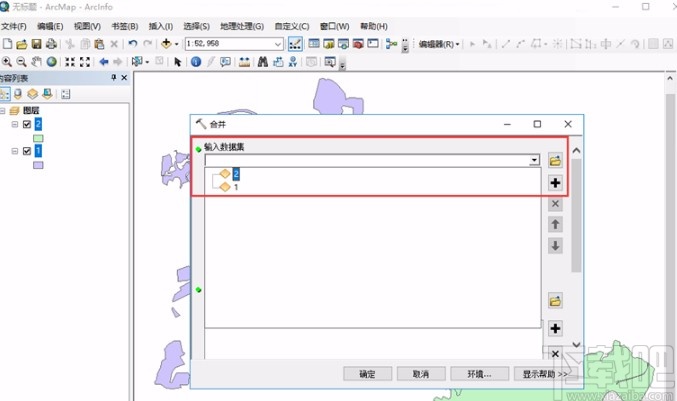This screenshot has height=401, width=677.
Task: Open the Catalog window icon
Action: click(x=329, y=44)
